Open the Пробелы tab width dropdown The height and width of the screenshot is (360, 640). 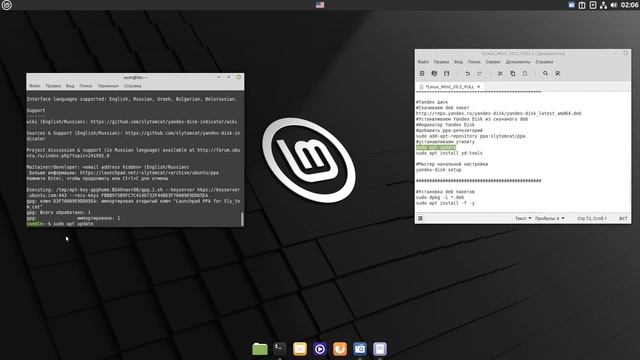(550, 218)
